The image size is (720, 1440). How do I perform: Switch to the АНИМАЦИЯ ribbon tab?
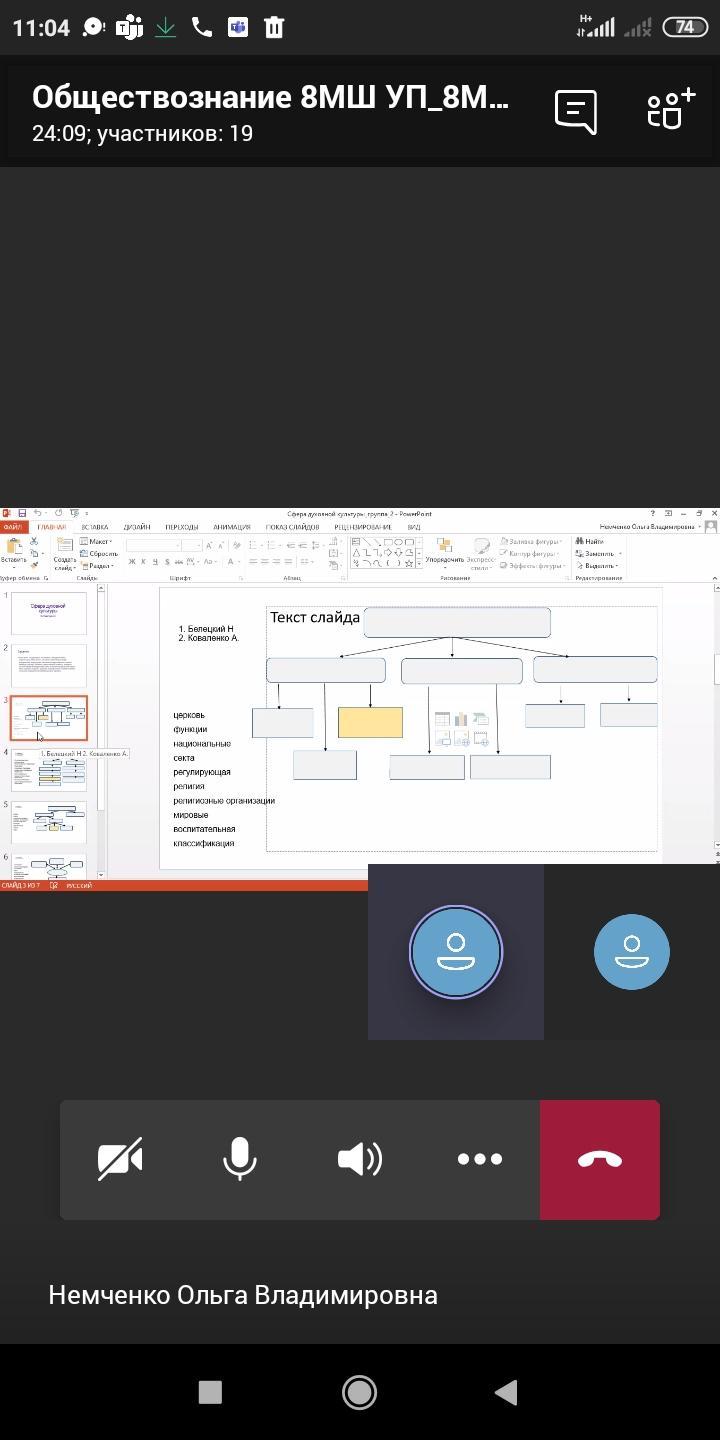(232, 527)
